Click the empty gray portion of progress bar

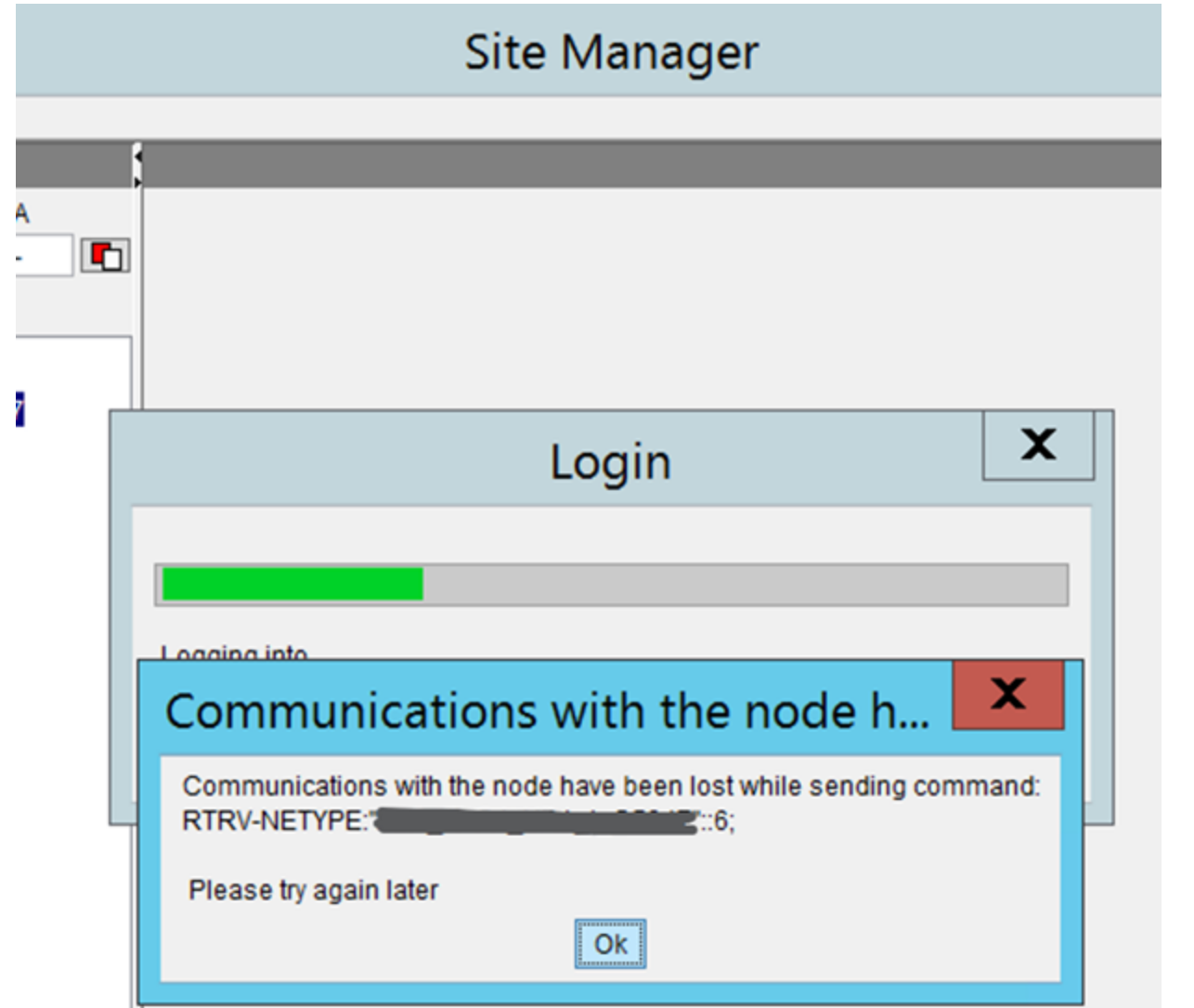[743, 585]
